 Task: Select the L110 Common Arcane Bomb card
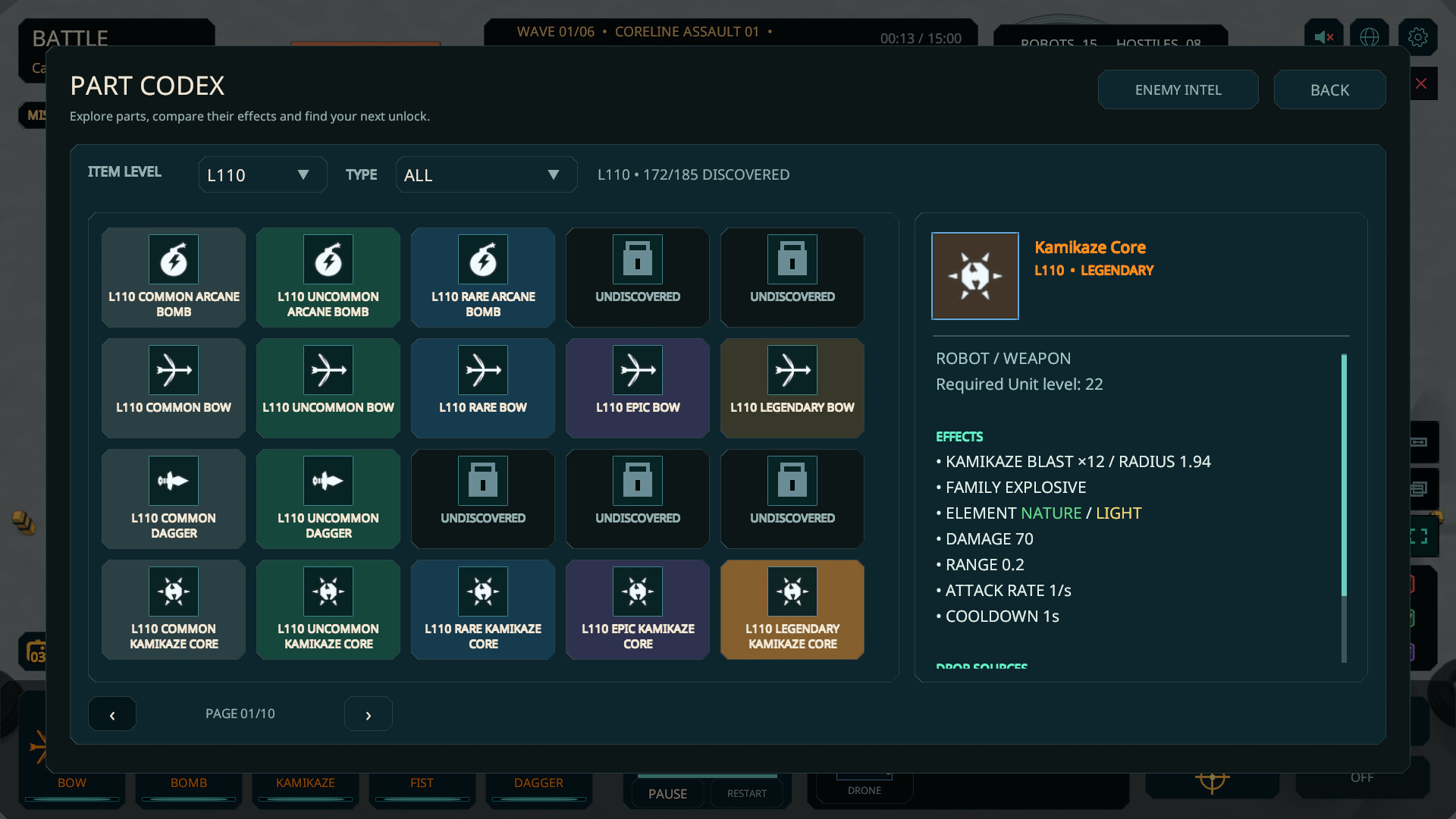(x=174, y=278)
